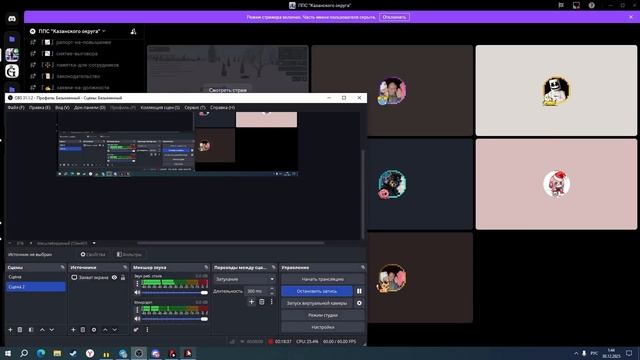Open the Audio Mixer kebab menu at the bottom
This screenshot has width=640, height=360.
tap(147, 330)
